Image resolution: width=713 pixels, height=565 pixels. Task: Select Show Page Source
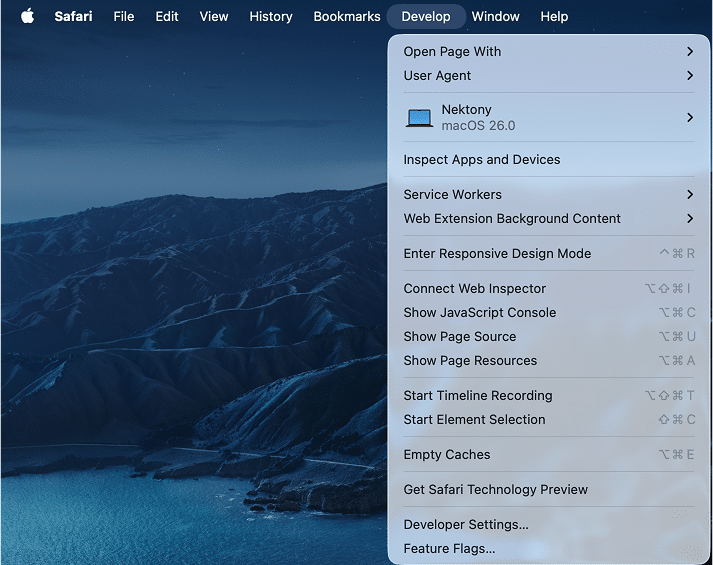[460, 336]
